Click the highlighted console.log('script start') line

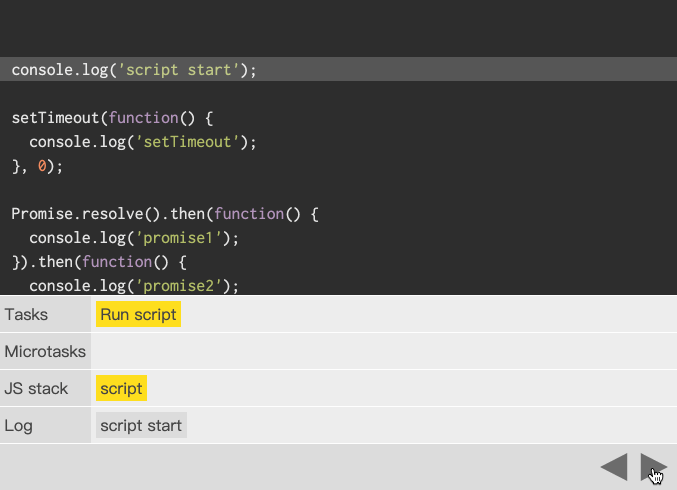tap(338, 69)
